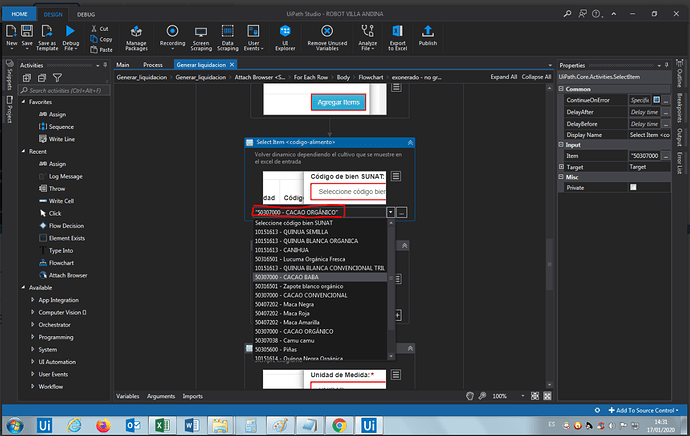Copy selection from ribbon
Image resolution: width=690 pixels, height=436 pixels.
pyautogui.click(x=101, y=39)
